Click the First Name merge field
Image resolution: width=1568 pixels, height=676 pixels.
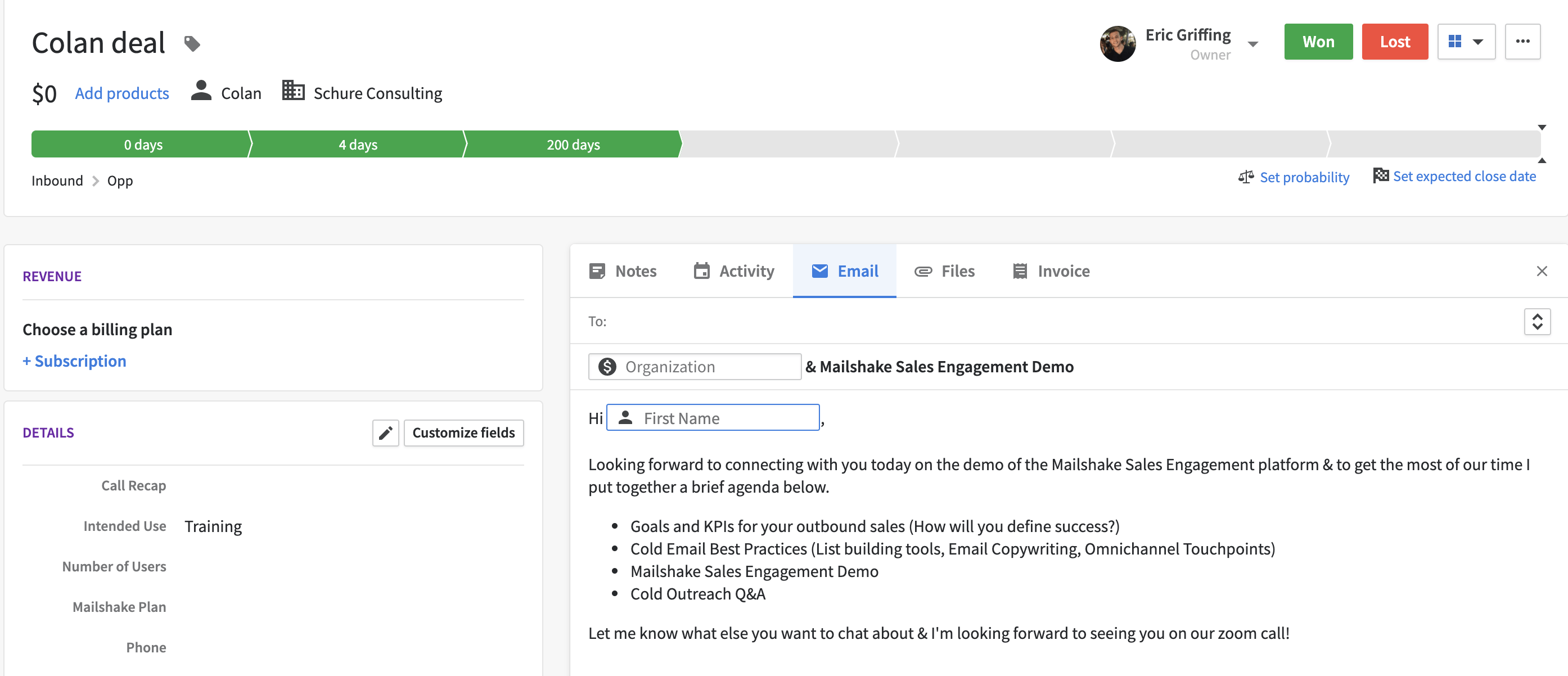712,418
